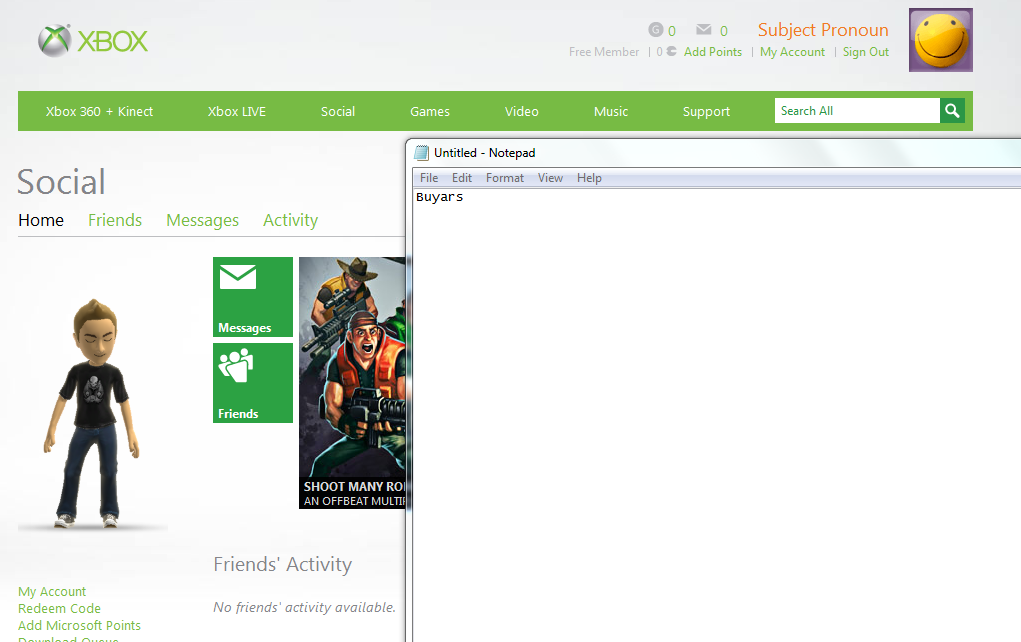Viewport: 1021px width, 642px height.
Task: Open Notepad View menu
Action: pos(550,178)
